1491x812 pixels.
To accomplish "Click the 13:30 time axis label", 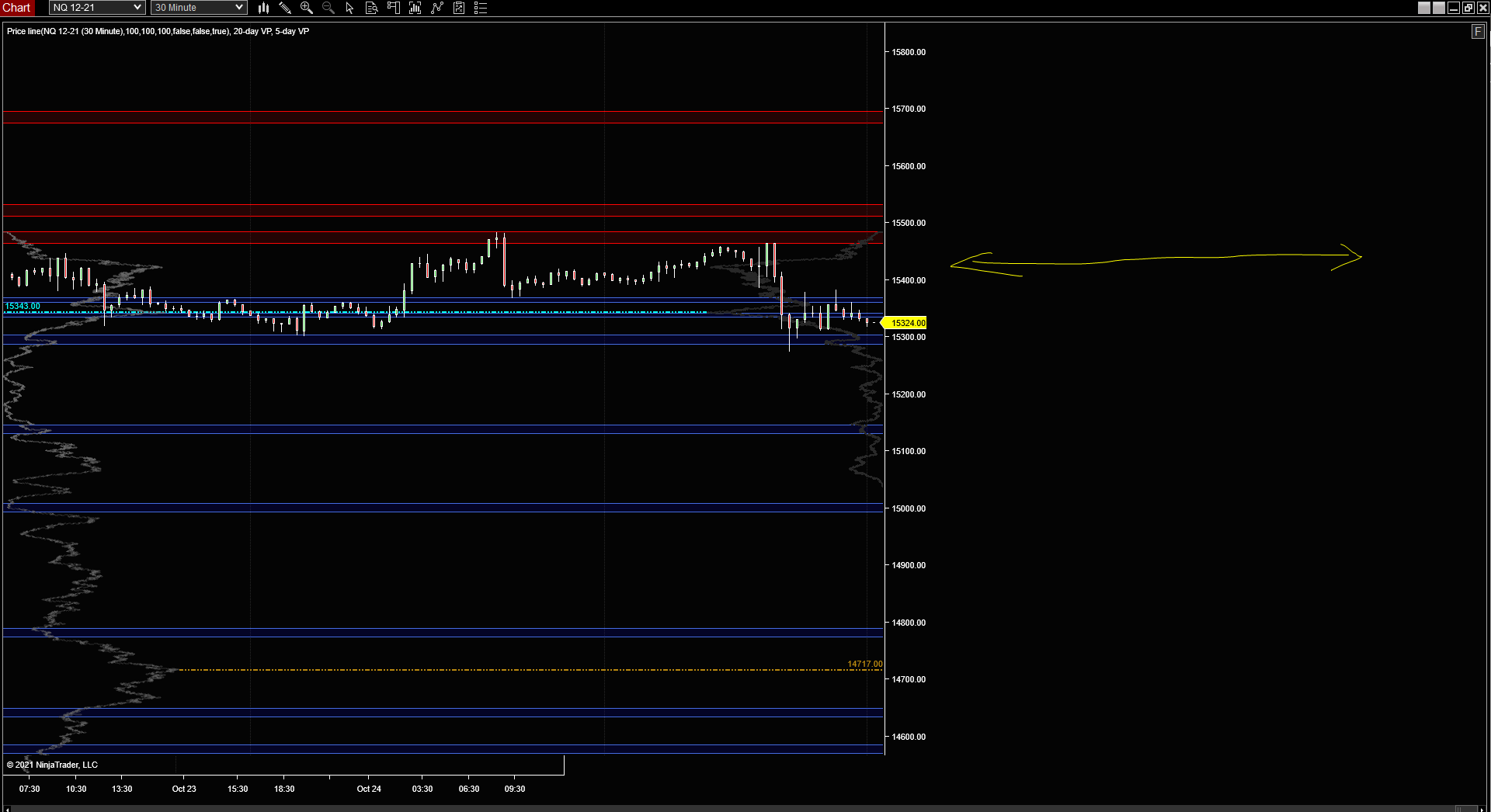I will (x=122, y=789).
